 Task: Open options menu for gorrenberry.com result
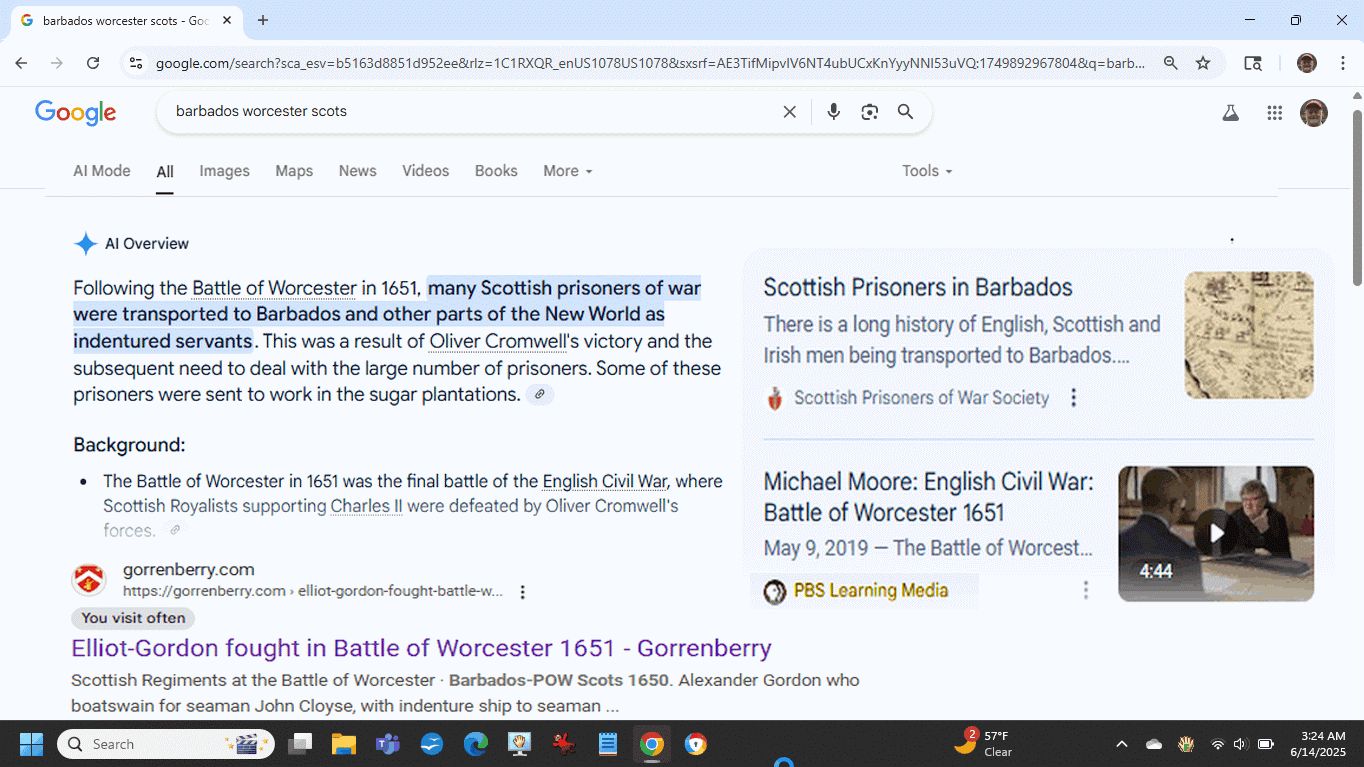point(522,592)
